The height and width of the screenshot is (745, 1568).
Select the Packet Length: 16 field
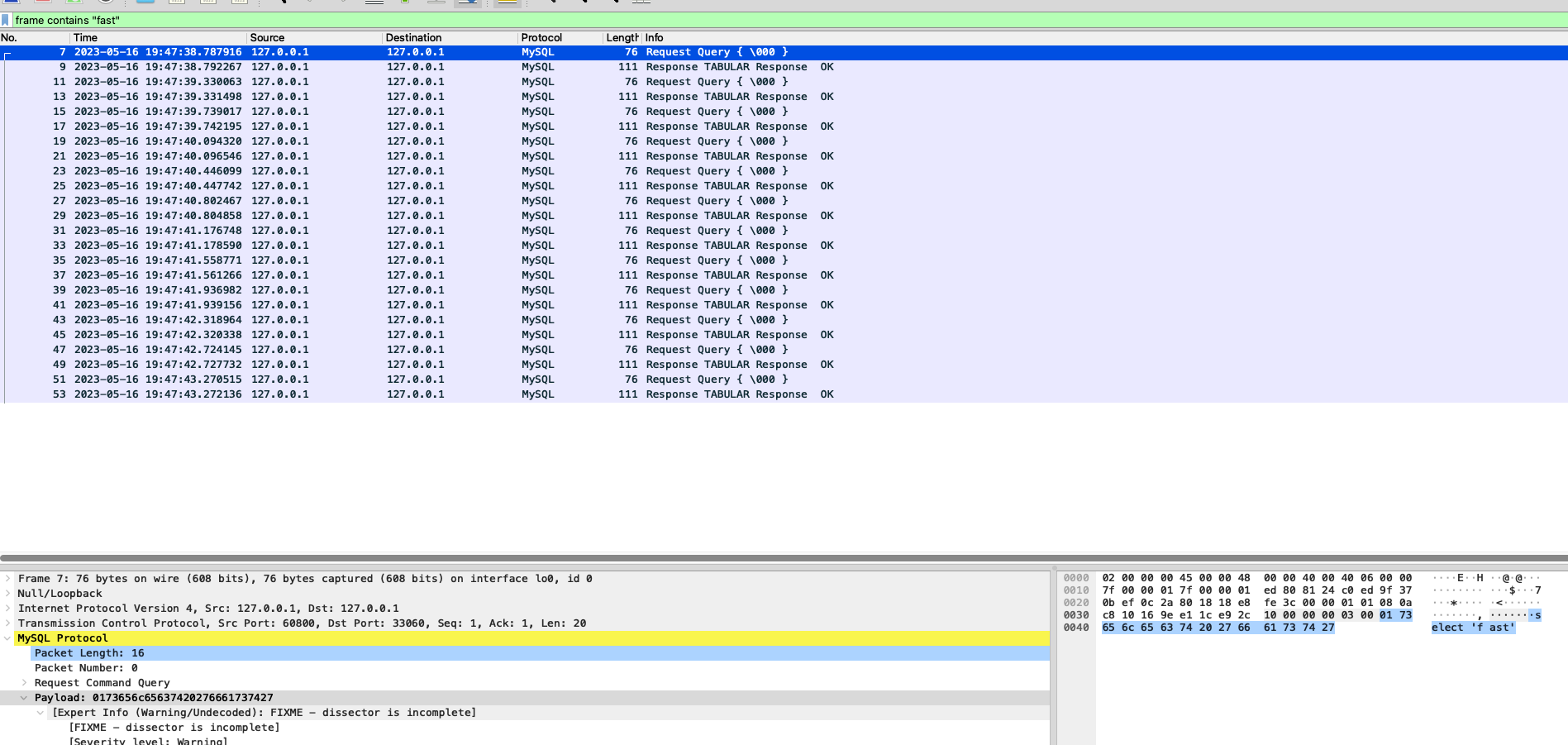[541, 653]
